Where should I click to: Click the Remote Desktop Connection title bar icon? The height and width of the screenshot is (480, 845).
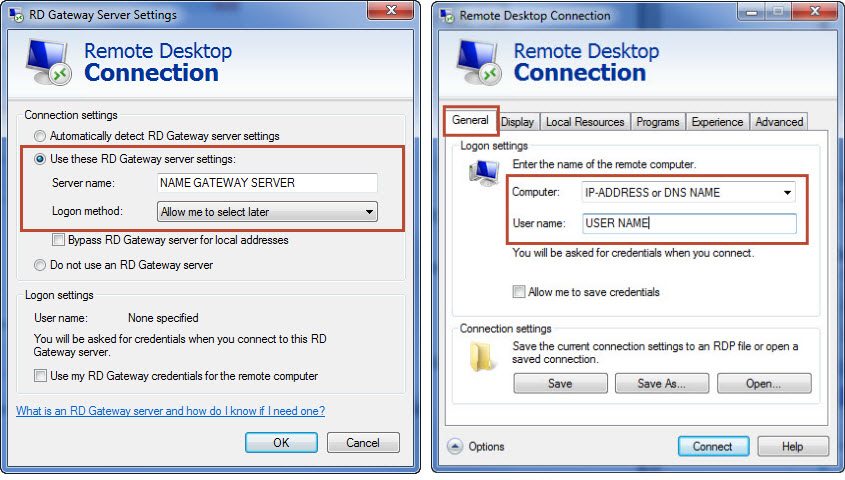[446, 15]
